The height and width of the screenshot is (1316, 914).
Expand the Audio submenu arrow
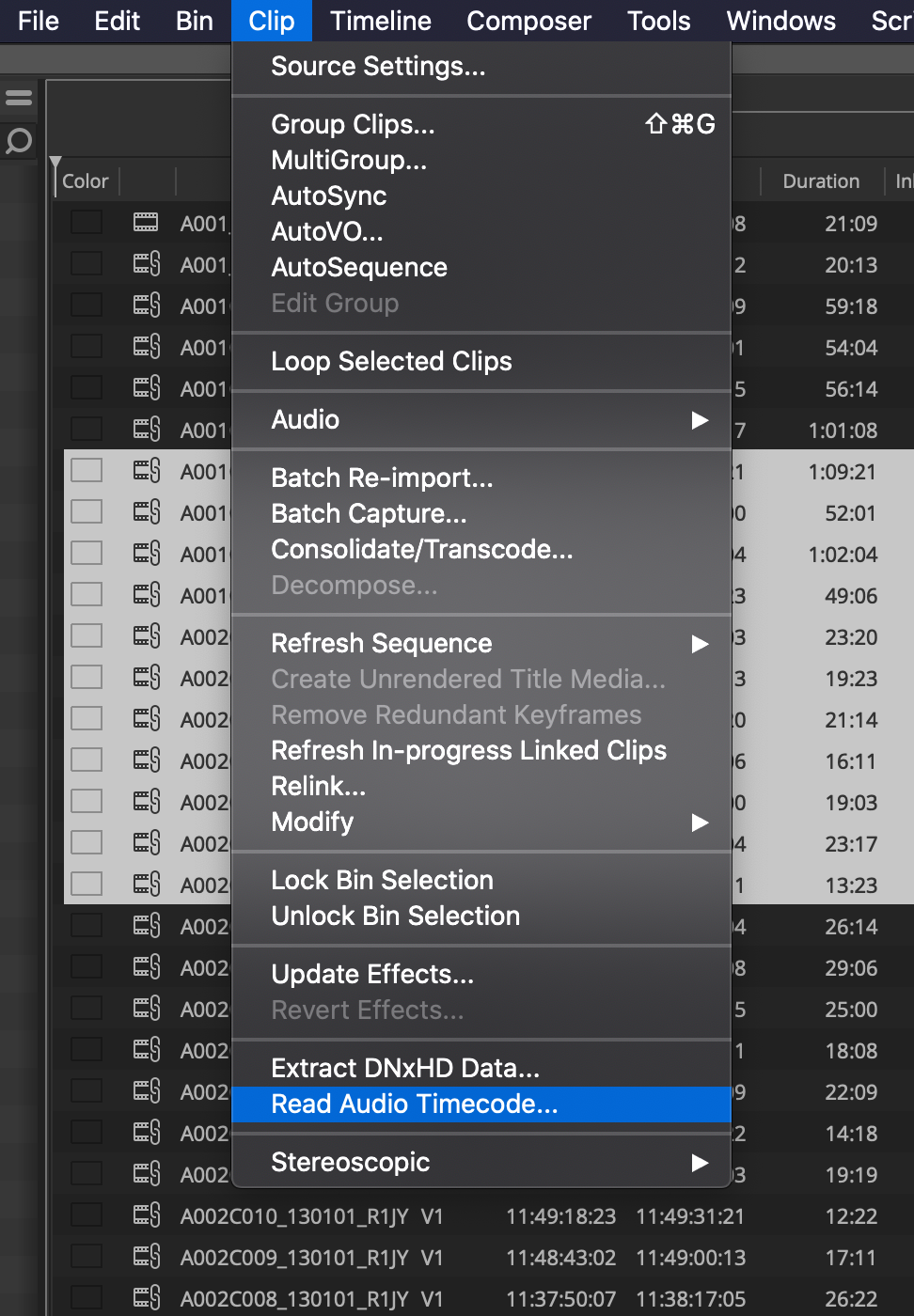pos(699,420)
